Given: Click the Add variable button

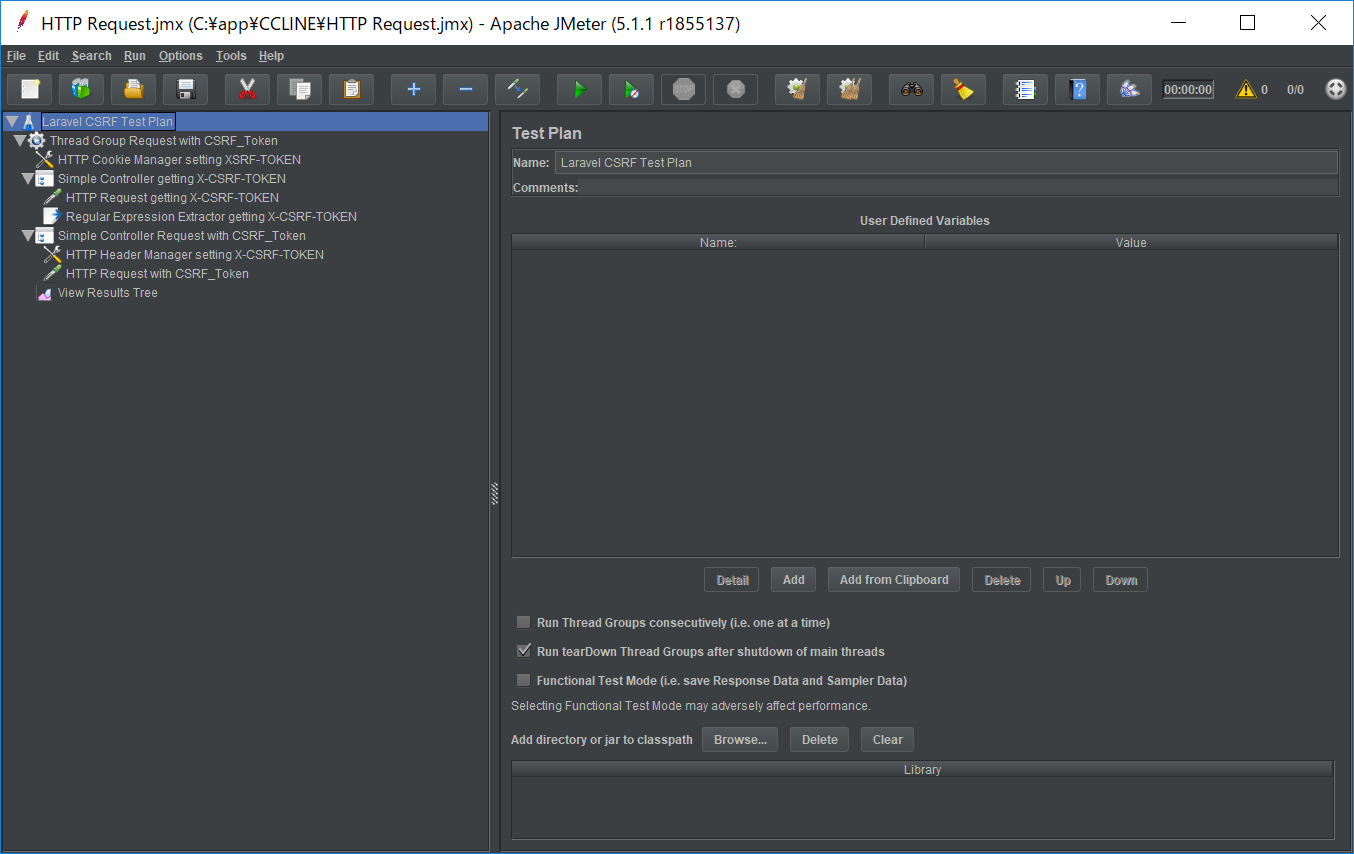Looking at the screenshot, I should [x=793, y=580].
